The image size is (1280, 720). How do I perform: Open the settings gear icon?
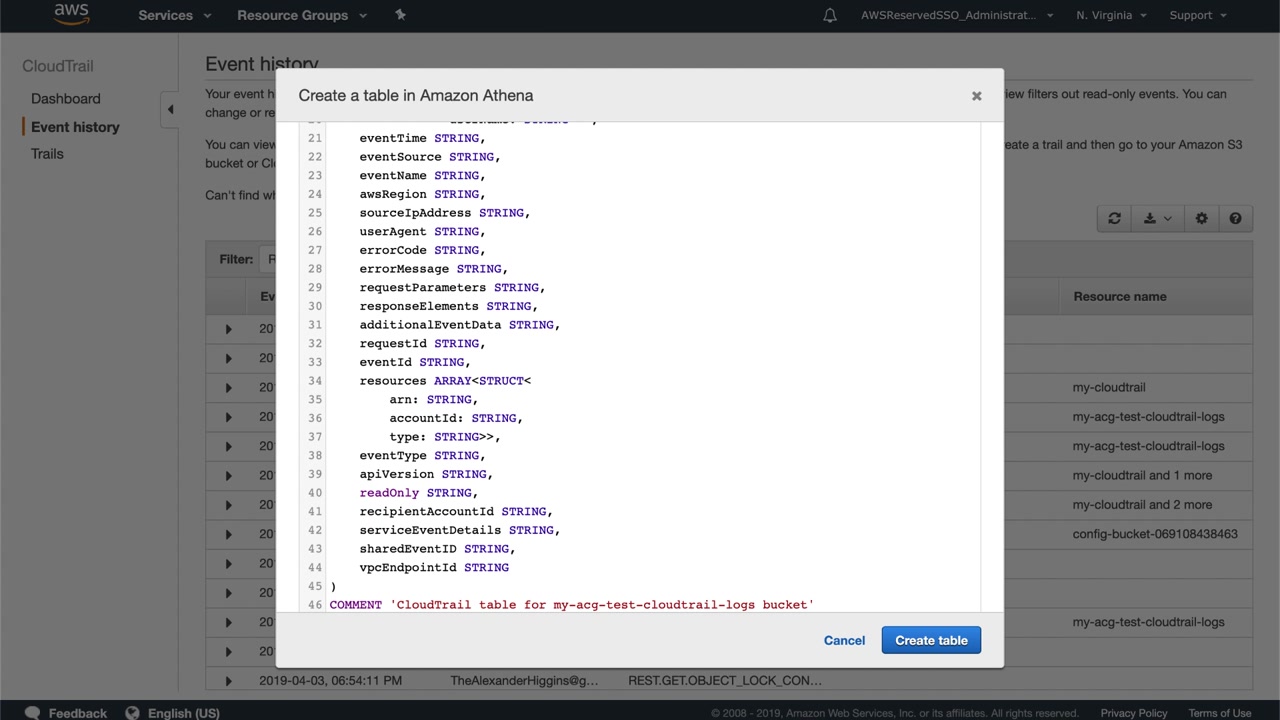coord(1201,219)
